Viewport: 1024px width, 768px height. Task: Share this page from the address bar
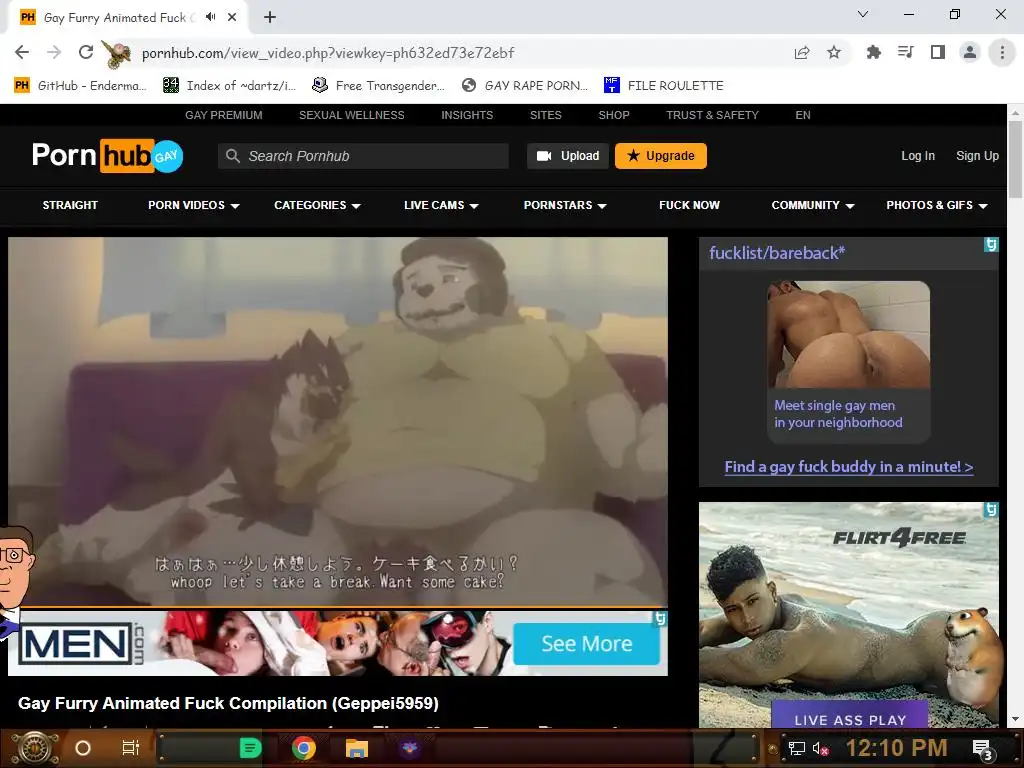802,53
